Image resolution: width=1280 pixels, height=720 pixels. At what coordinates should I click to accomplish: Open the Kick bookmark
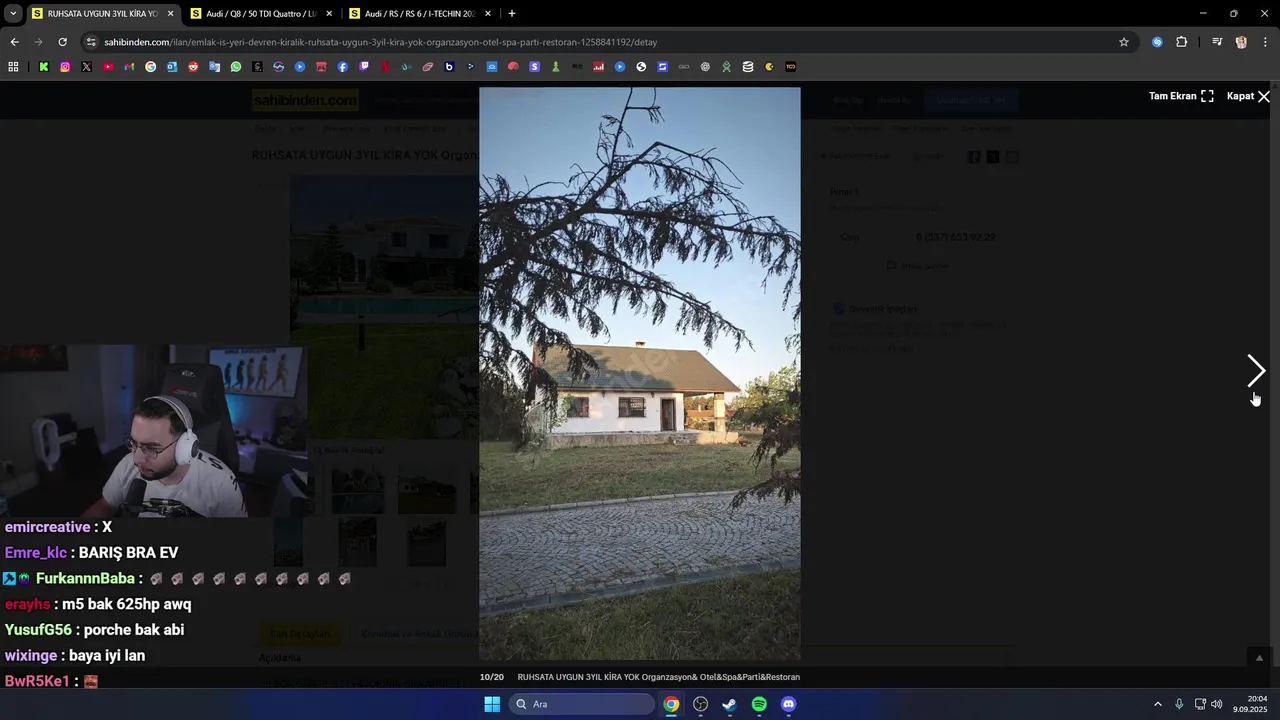[44, 67]
